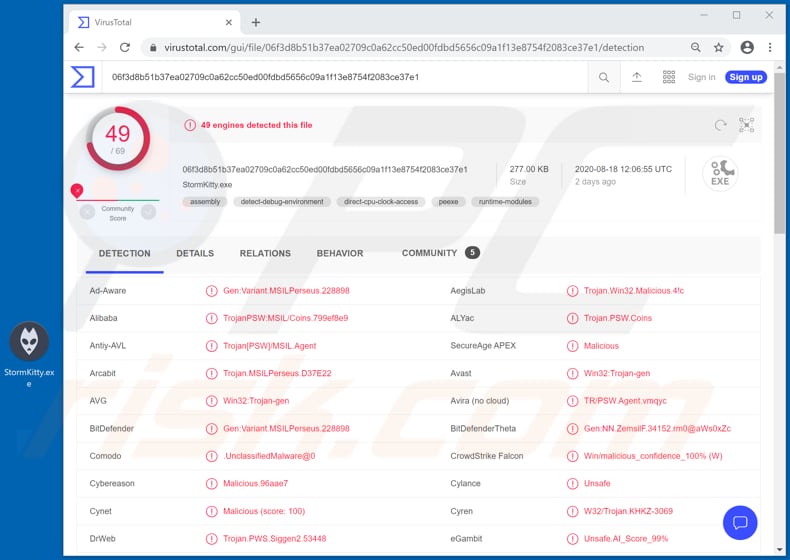The image size is (790, 560).
Task: Open the Chrome three-dot menu
Action: point(770,47)
